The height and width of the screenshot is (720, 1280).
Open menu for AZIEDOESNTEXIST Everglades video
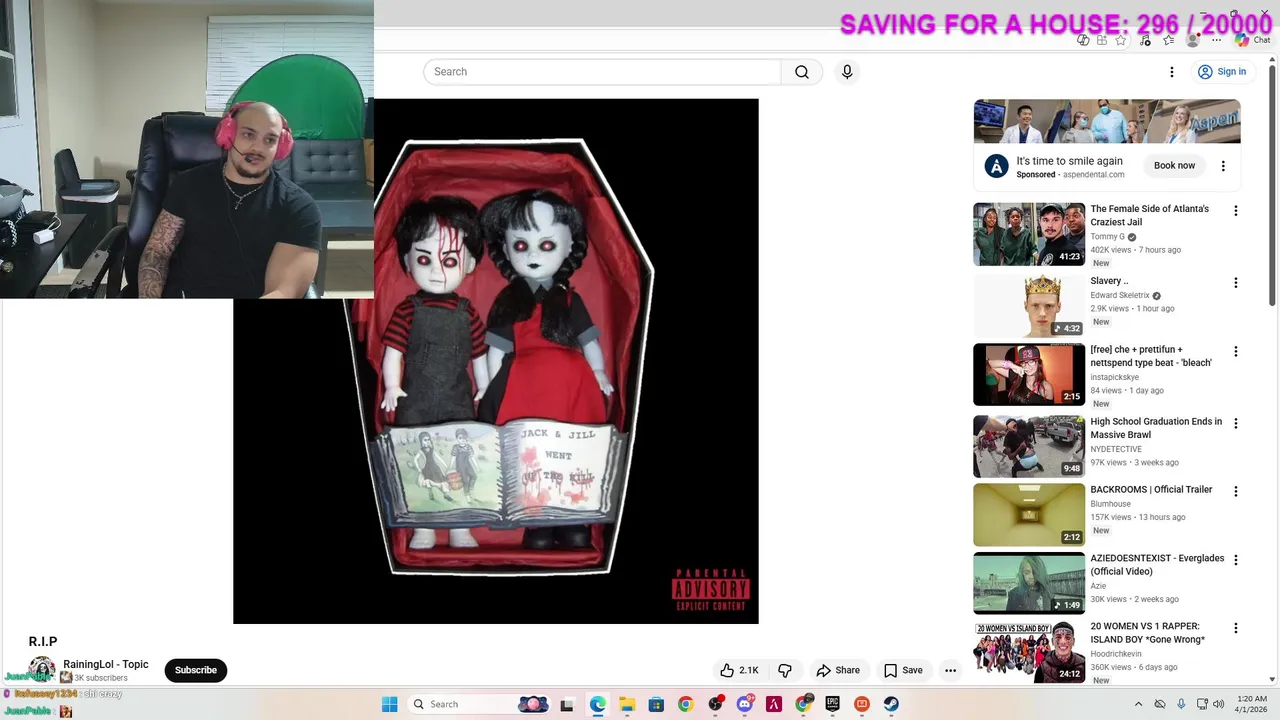coord(1236,560)
